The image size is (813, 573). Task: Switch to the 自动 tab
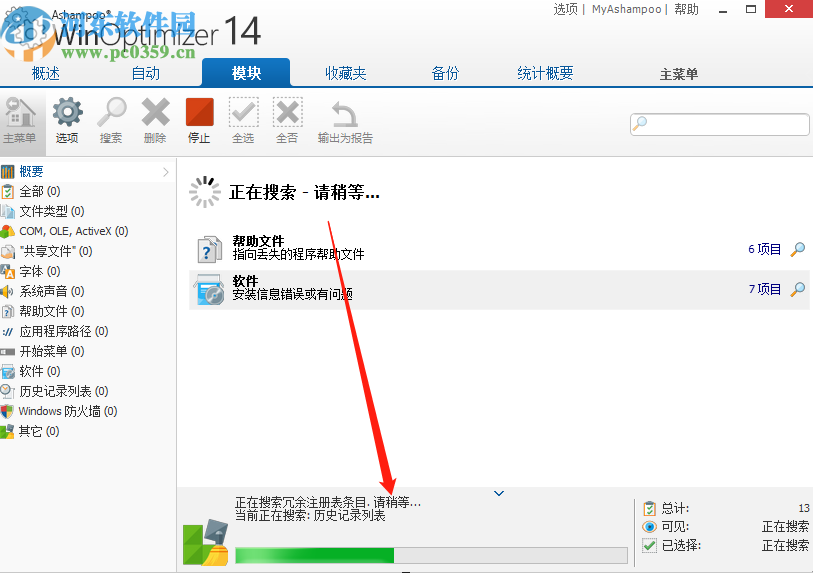tap(146, 73)
